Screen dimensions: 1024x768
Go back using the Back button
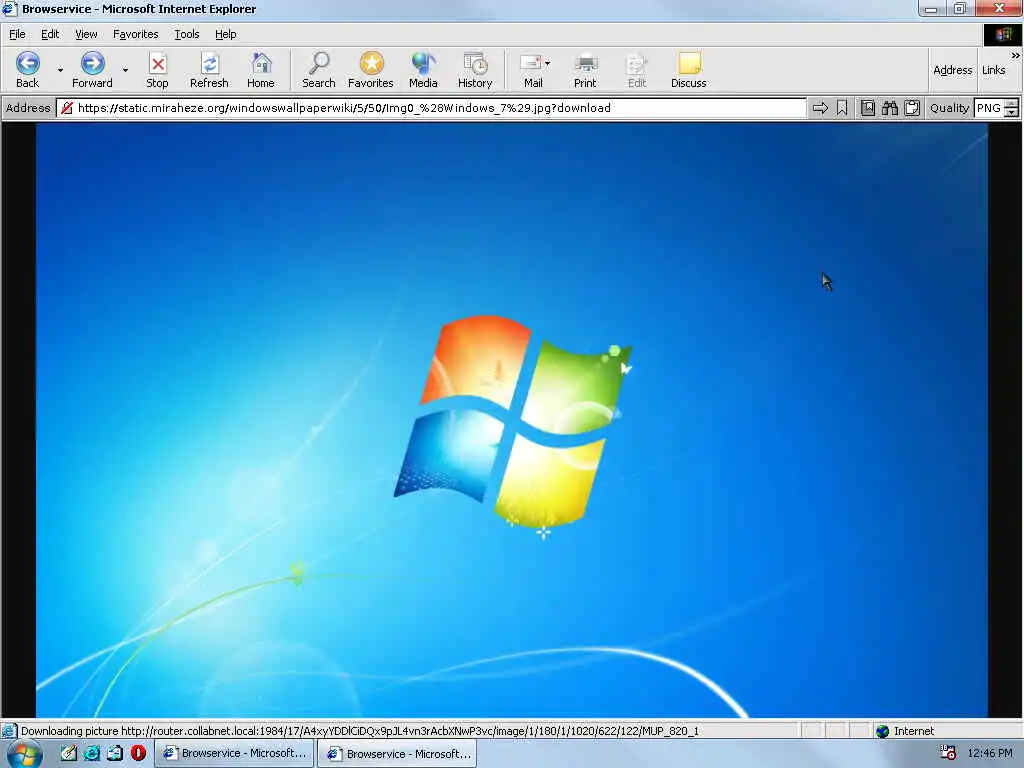[27, 70]
